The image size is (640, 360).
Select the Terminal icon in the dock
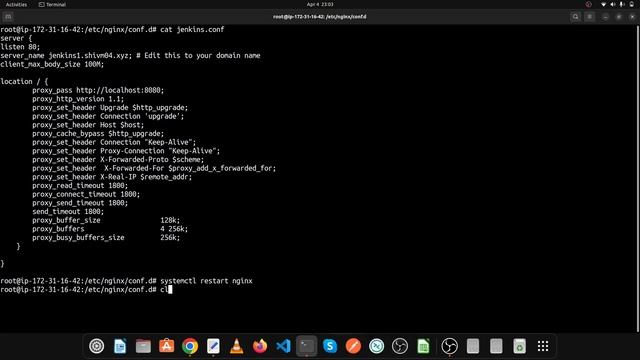tap(307, 346)
